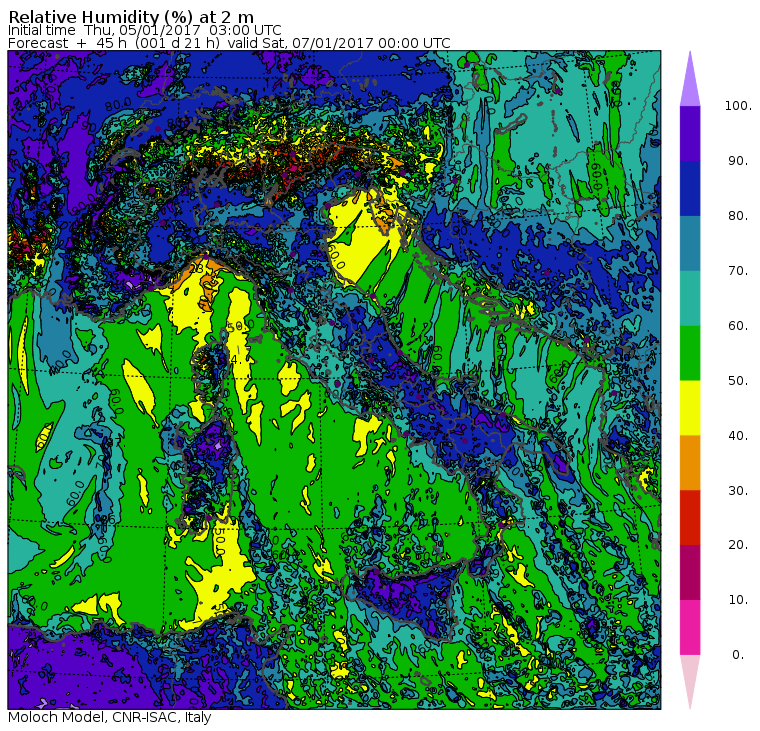Click the "100." colorbar label

pos(738,106)
